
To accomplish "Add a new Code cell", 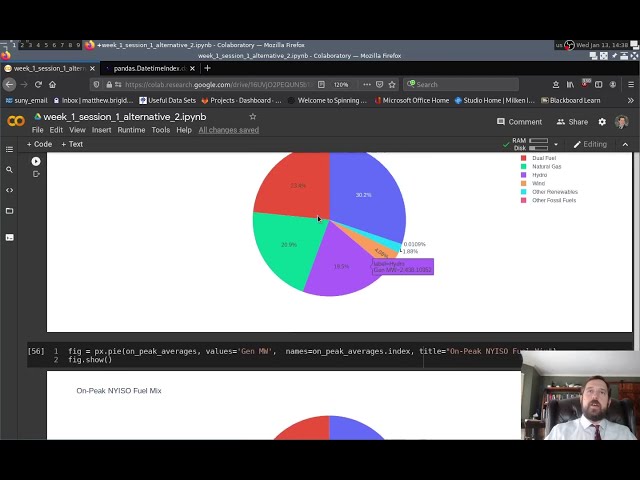I will (39, 144).
